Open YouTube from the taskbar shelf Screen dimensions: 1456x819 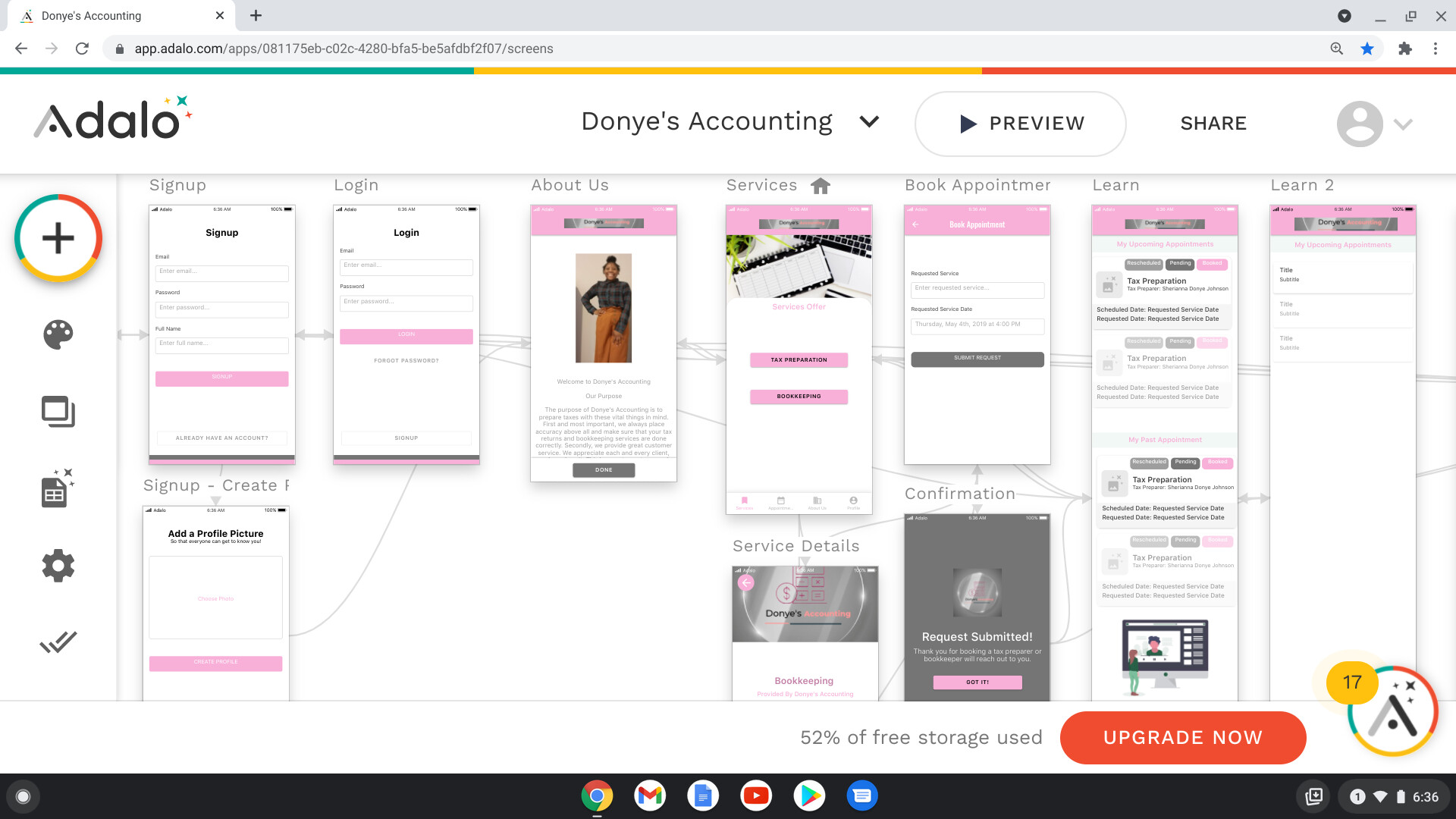point(756,796)
